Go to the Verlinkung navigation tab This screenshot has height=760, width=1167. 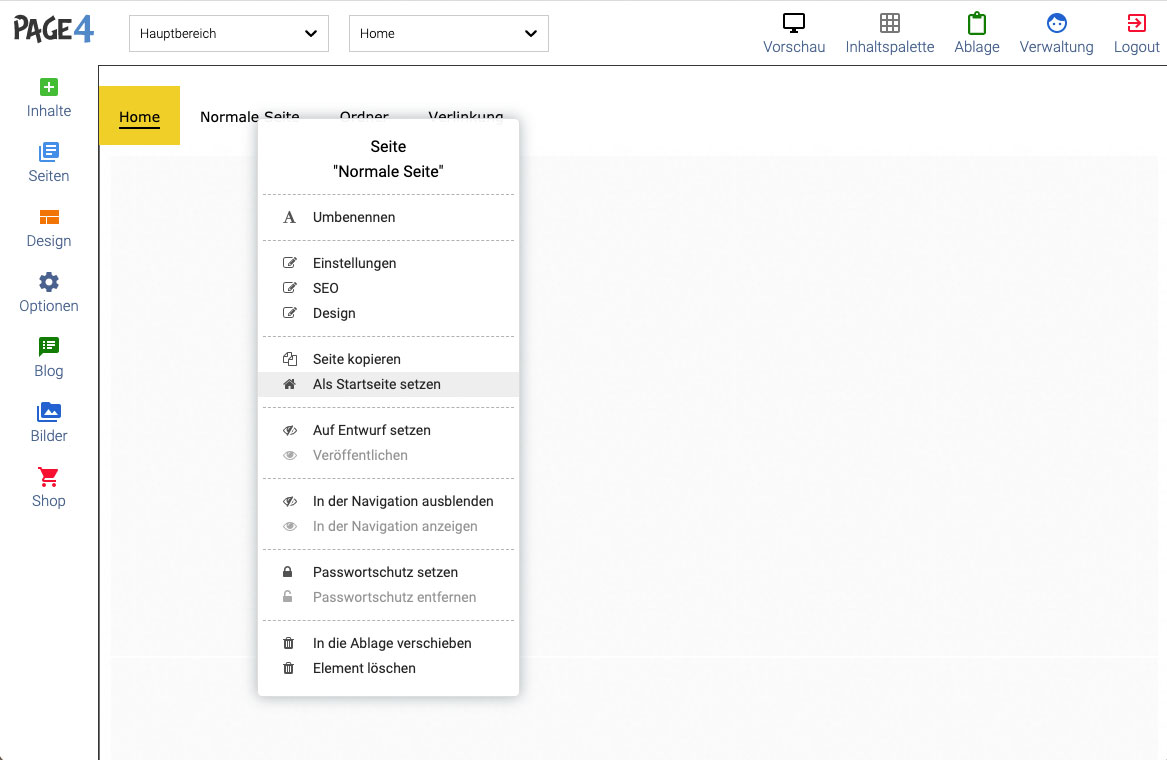(466, 115)
